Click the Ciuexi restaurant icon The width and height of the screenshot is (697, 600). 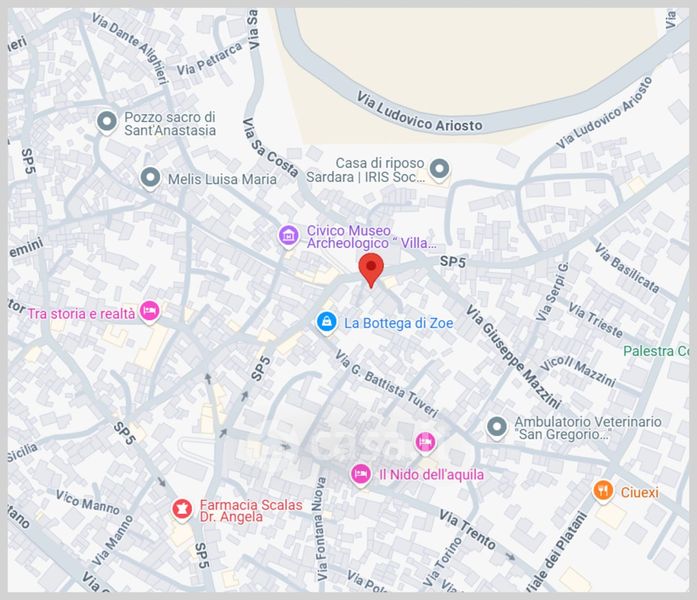pyautogui.click(x=603, y=492)
